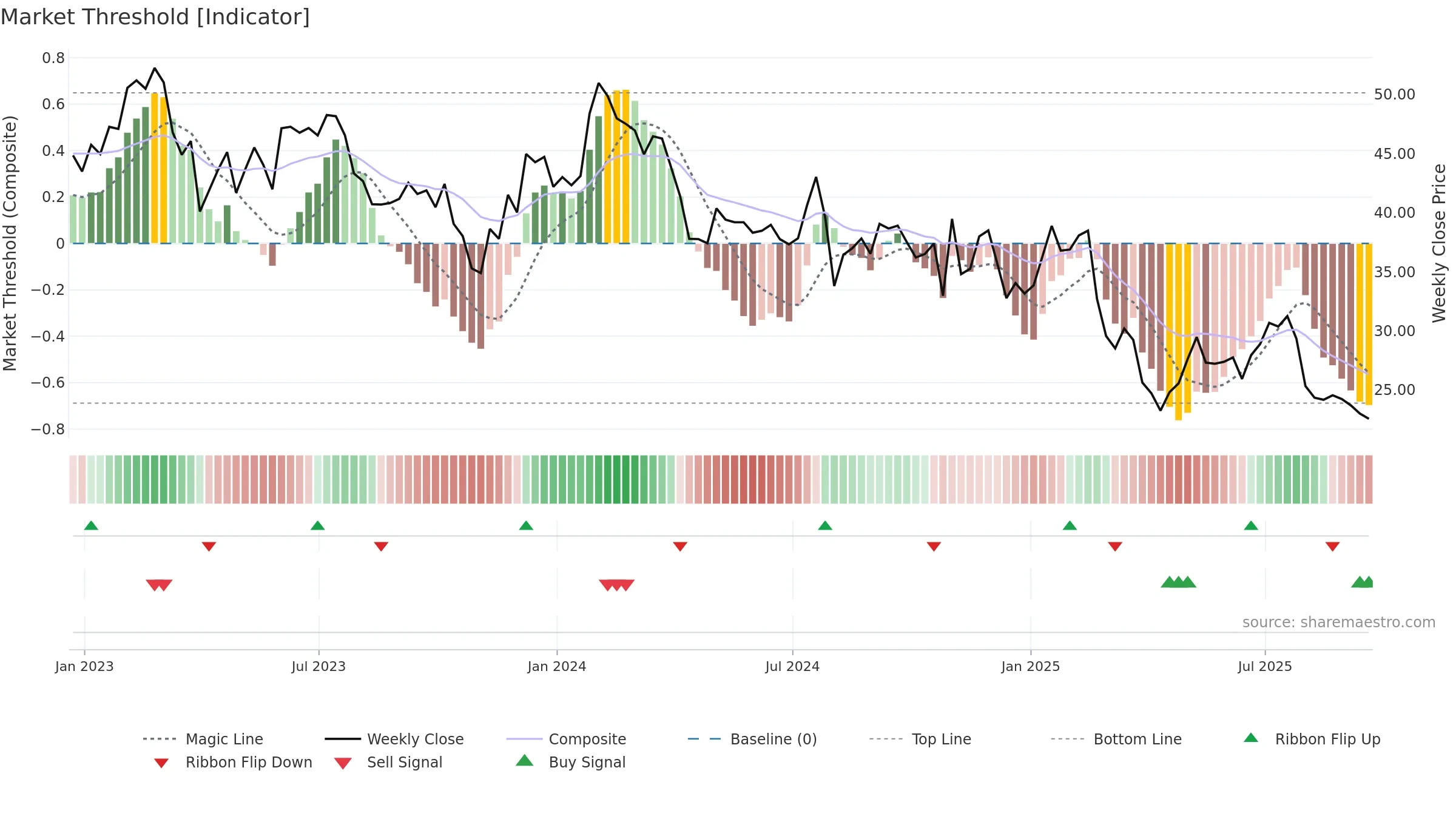The width and height of the screenshot is (1456, 819).
Task: Click the Sell Signal cluster in early 2024
Action: tap(616, 585)
